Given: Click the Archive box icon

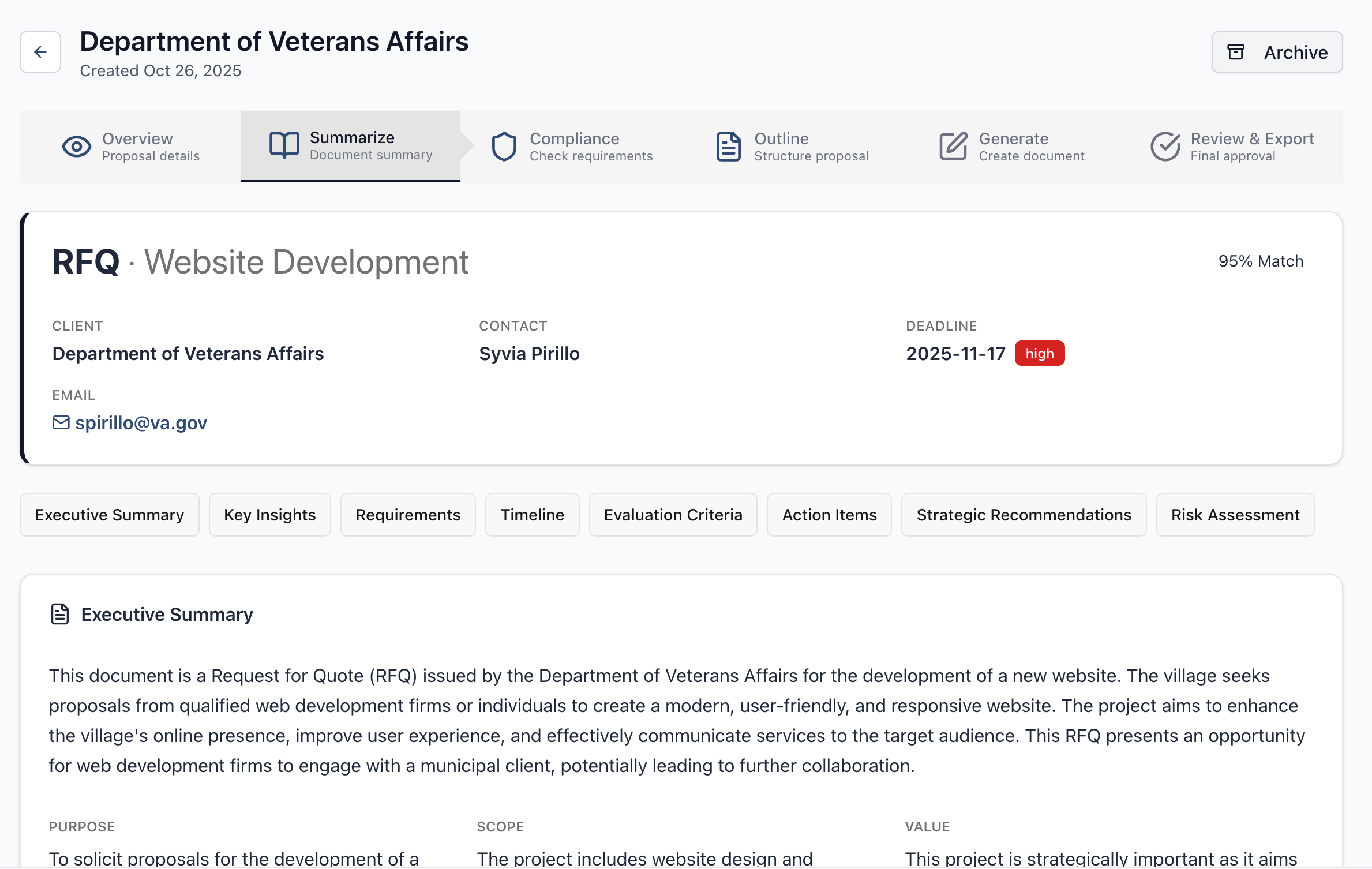Looking at the screenshot, I should 1235,52.
